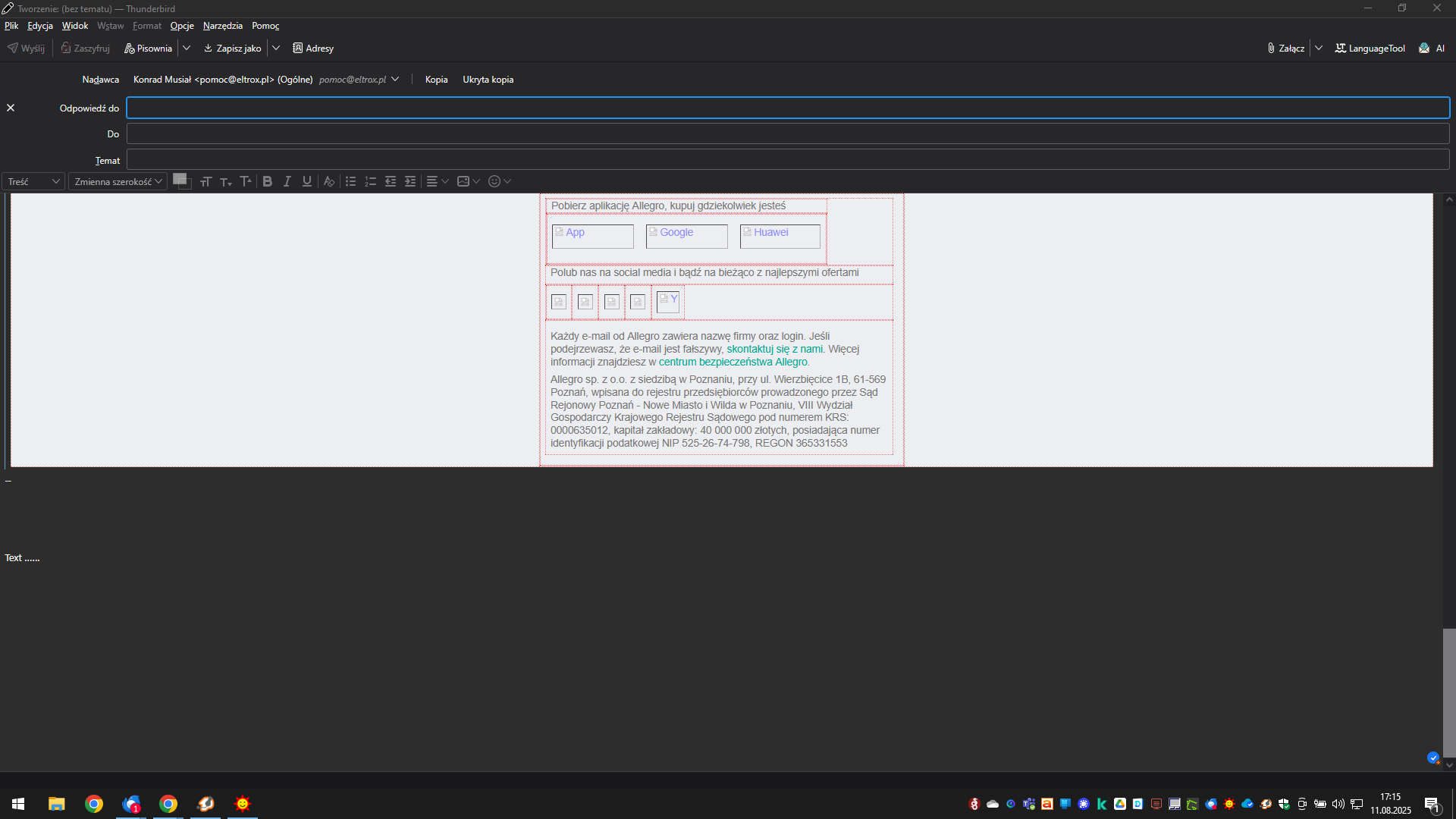
Task: Click the outdent text icon
Action: 391,181
